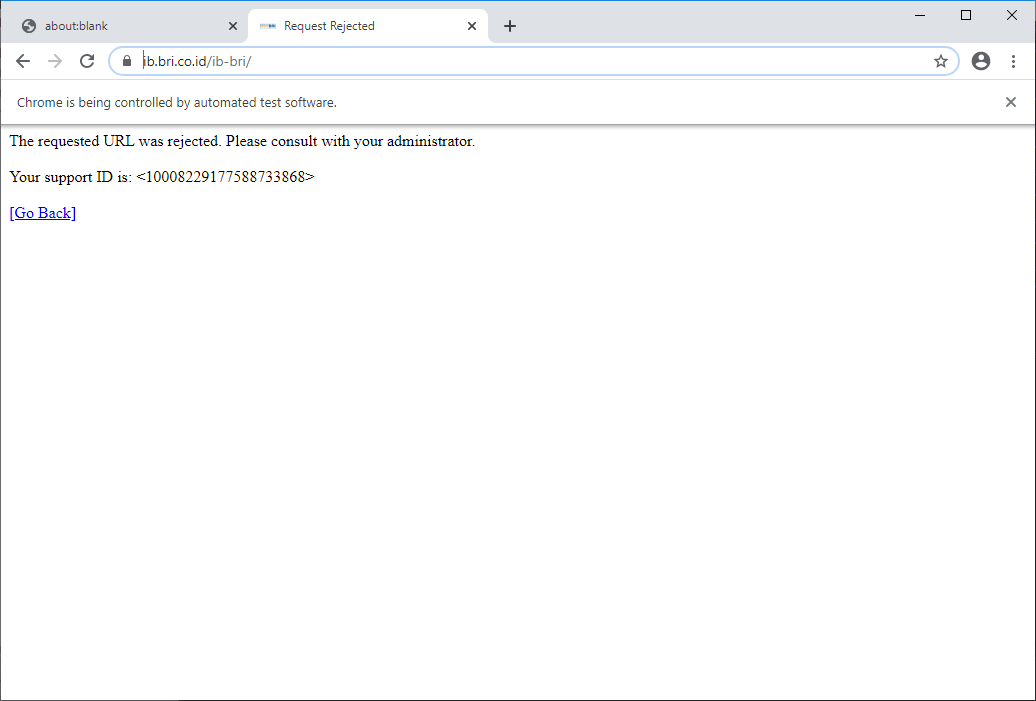This screenshot has height=701, width=1036.
Task: Click the favicon on the Request Rejected tab
Action: pos(267,25)
